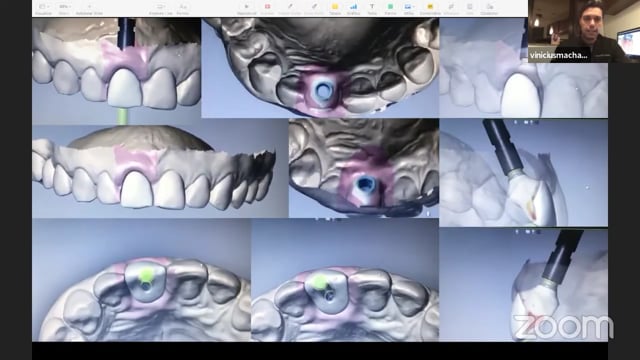Click the Reproduzir play icon in toolbar

(247, 7)
